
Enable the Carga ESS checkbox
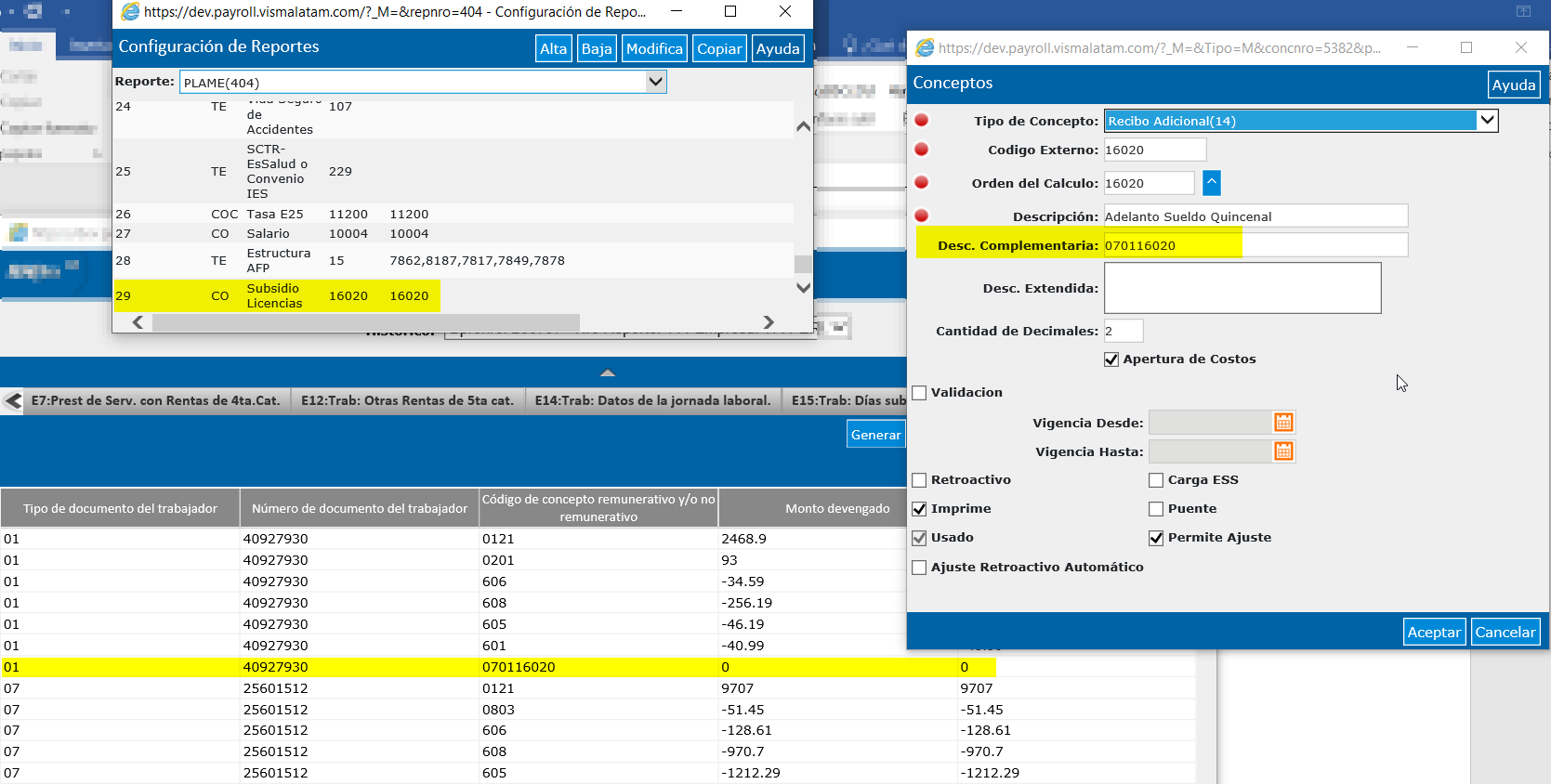1156,480
